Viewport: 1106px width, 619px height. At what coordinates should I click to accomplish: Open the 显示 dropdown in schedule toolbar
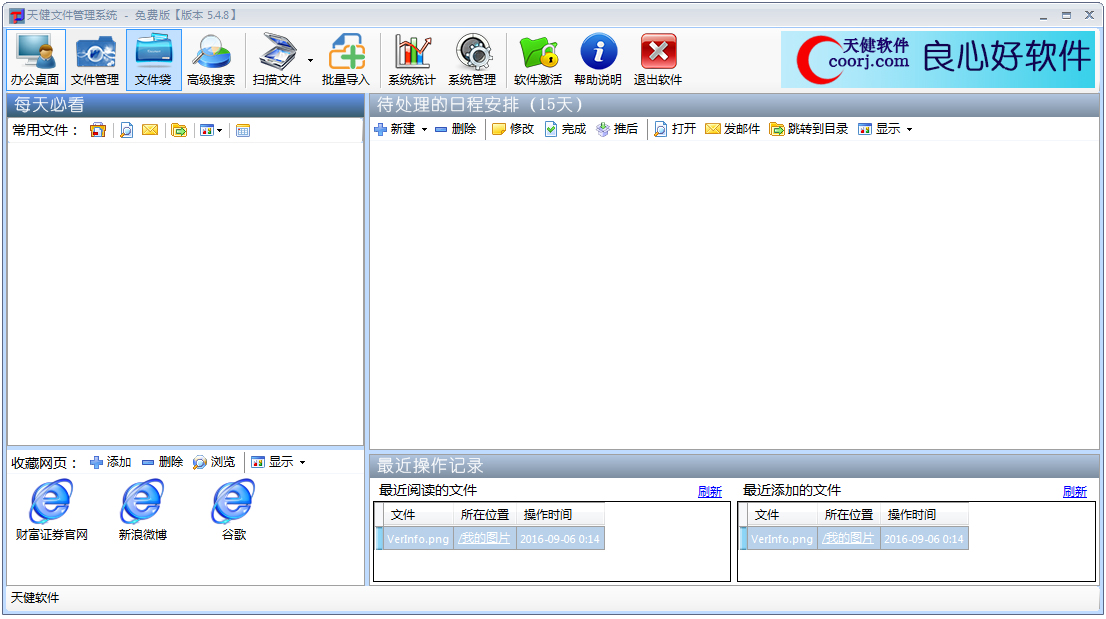tap(909, 130)
